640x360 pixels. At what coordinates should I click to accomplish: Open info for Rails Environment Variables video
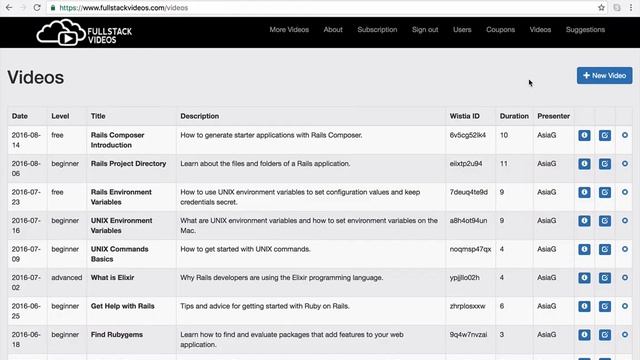[x=584, y=192]
